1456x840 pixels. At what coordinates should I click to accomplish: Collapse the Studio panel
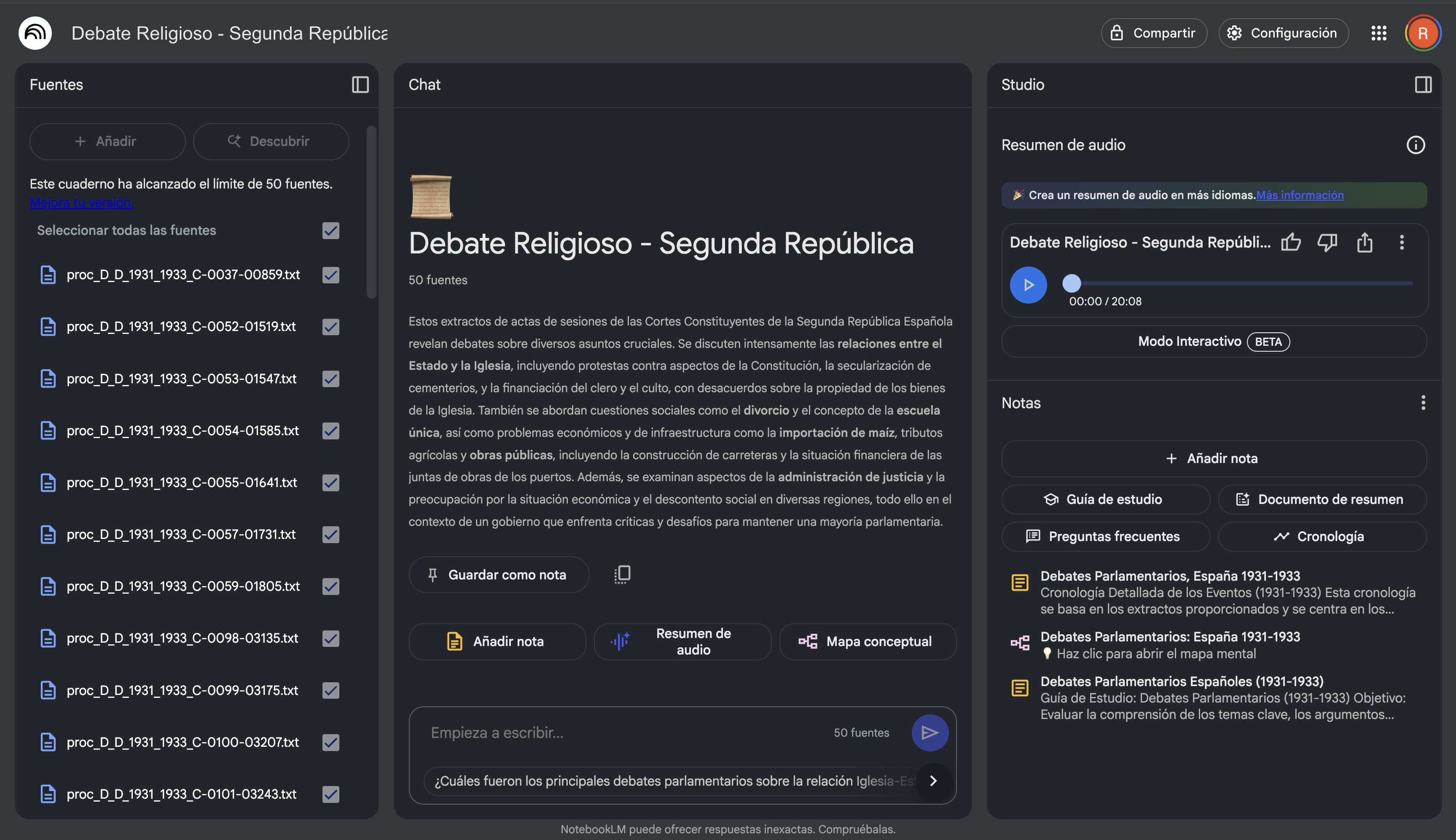(1423, 84)
